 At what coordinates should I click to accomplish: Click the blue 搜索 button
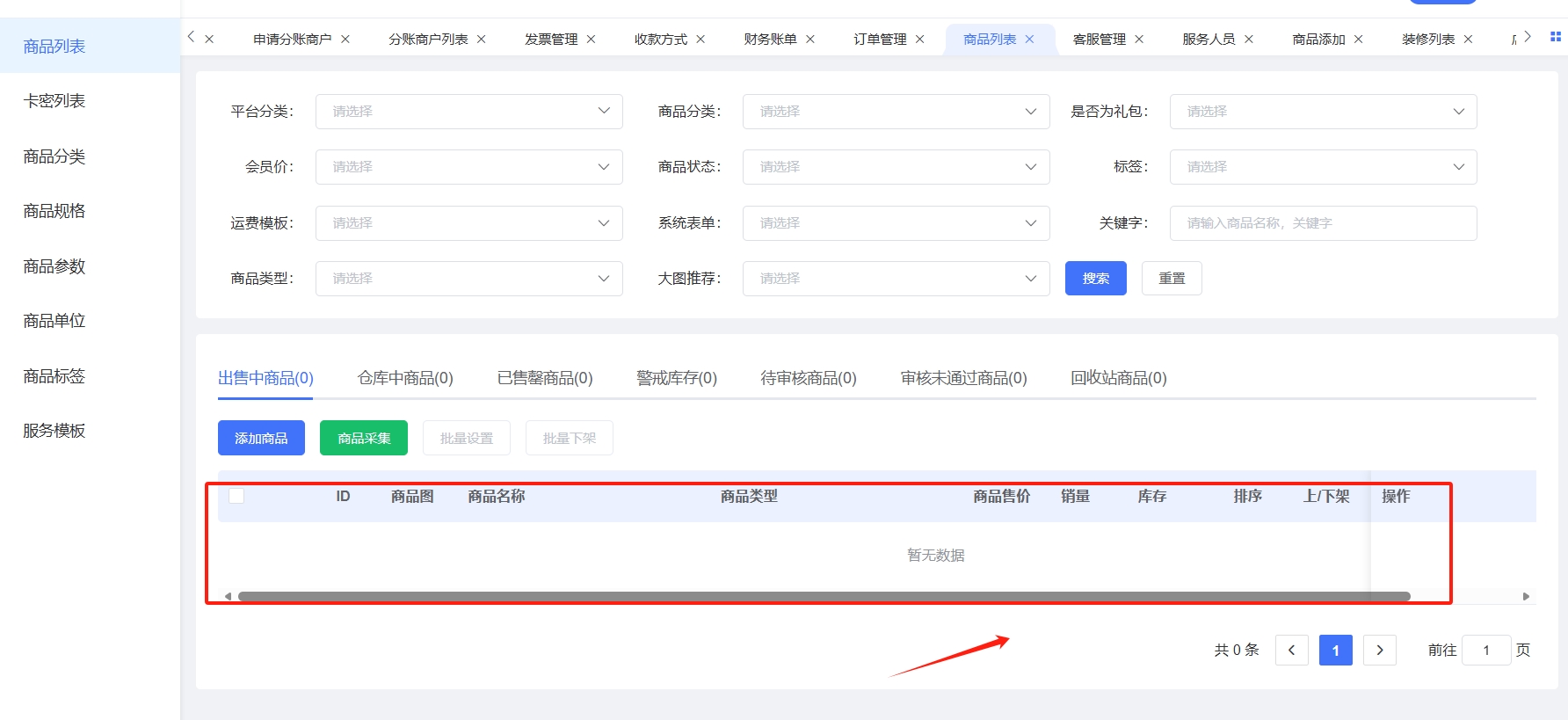click(x=1095, y=279)
